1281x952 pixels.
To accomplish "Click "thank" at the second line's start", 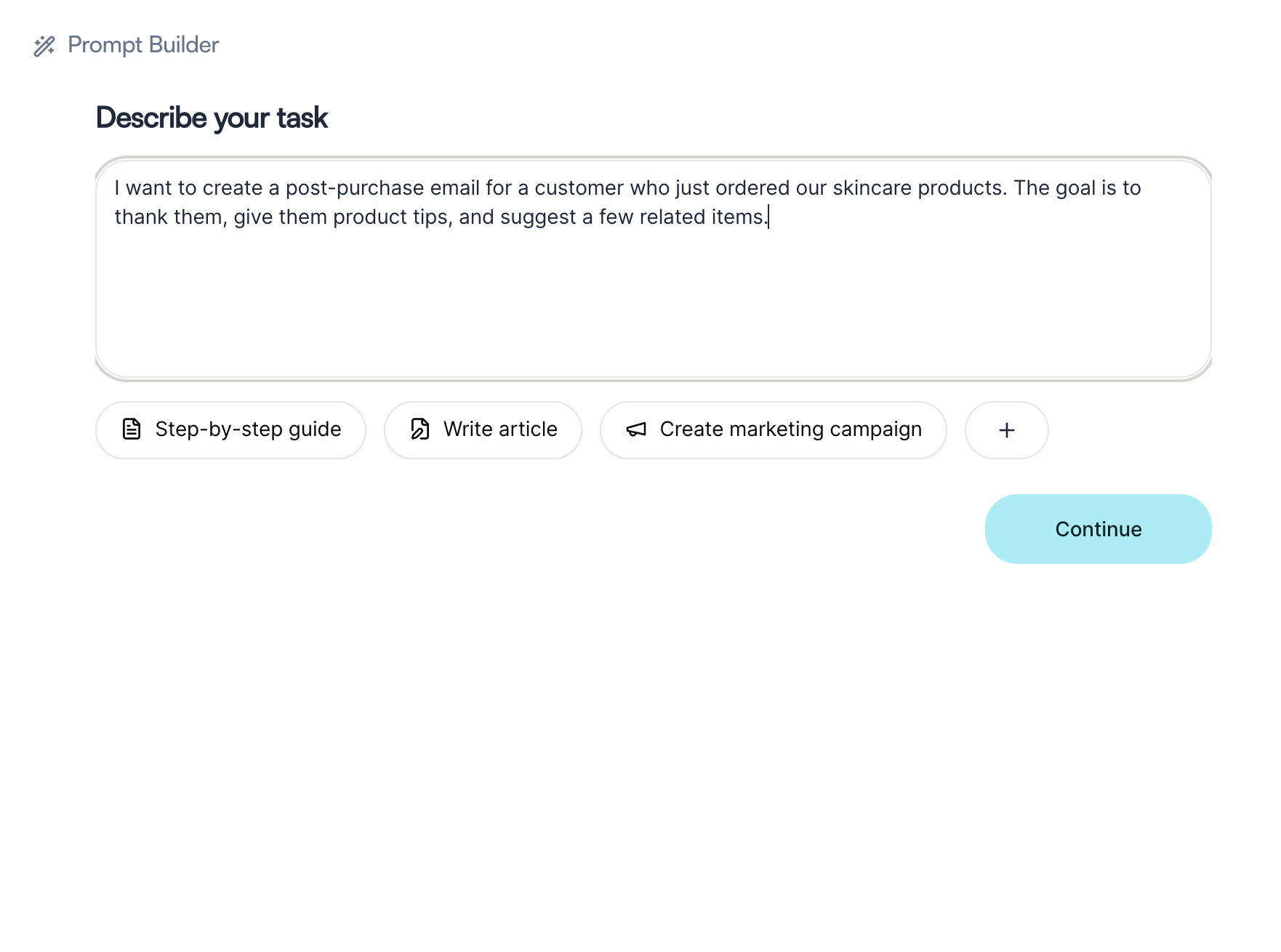I will [x=141, y=217].
